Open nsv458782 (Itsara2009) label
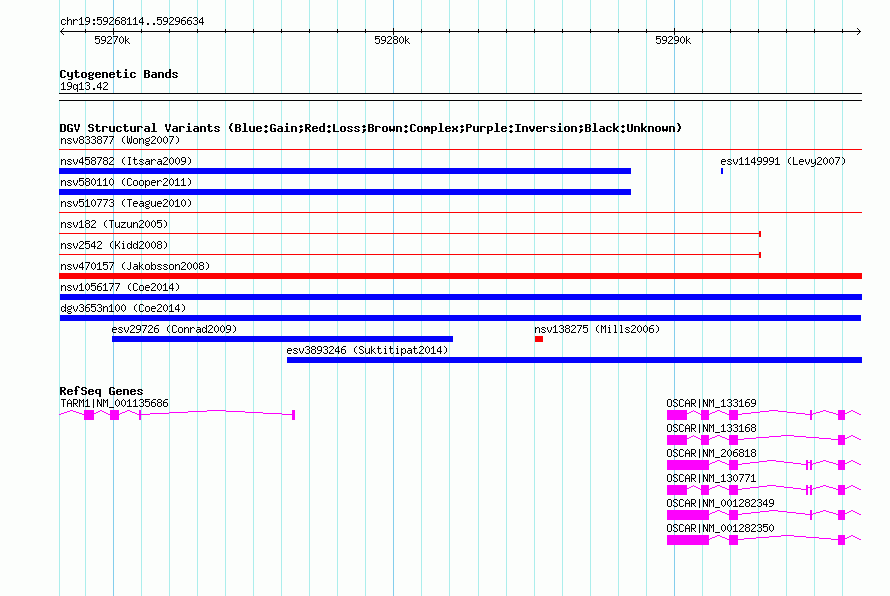The height and width of the screenshot is (596, 890). click(126, 161)
